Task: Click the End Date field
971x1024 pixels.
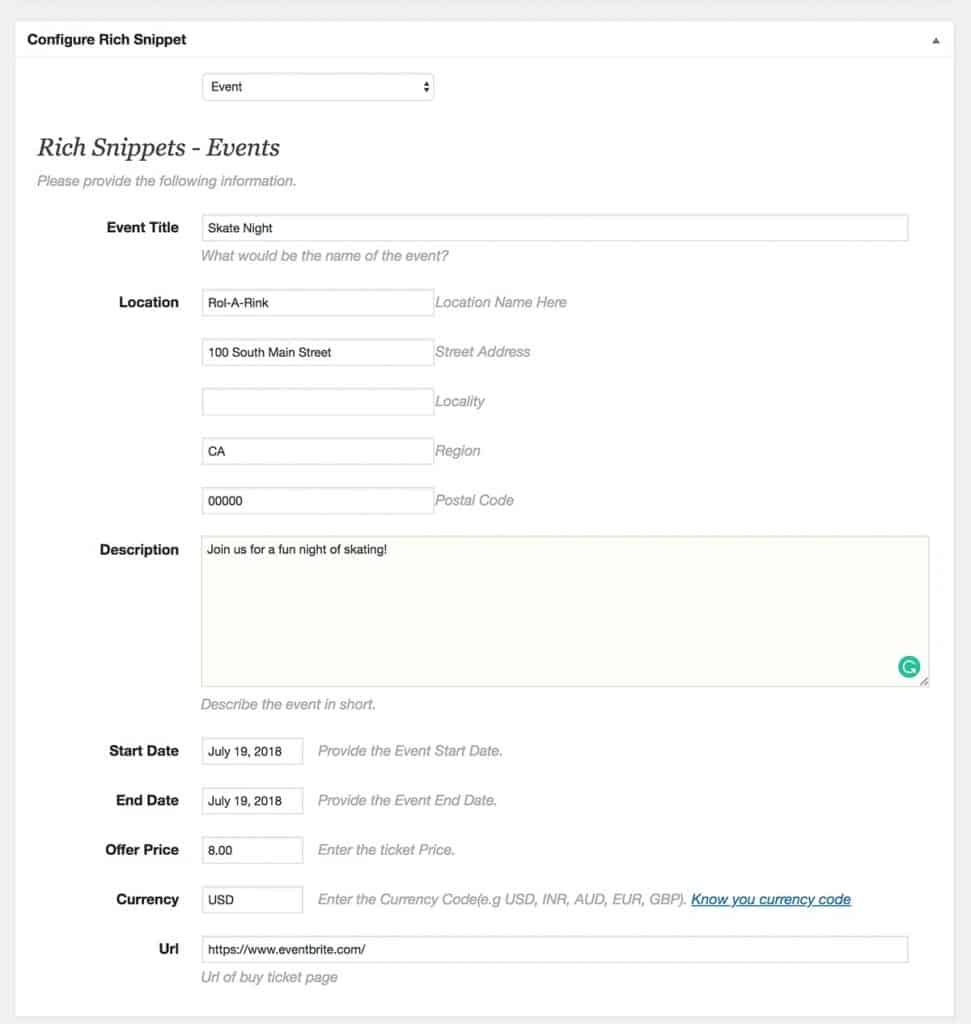Action: tap(252, 801)
